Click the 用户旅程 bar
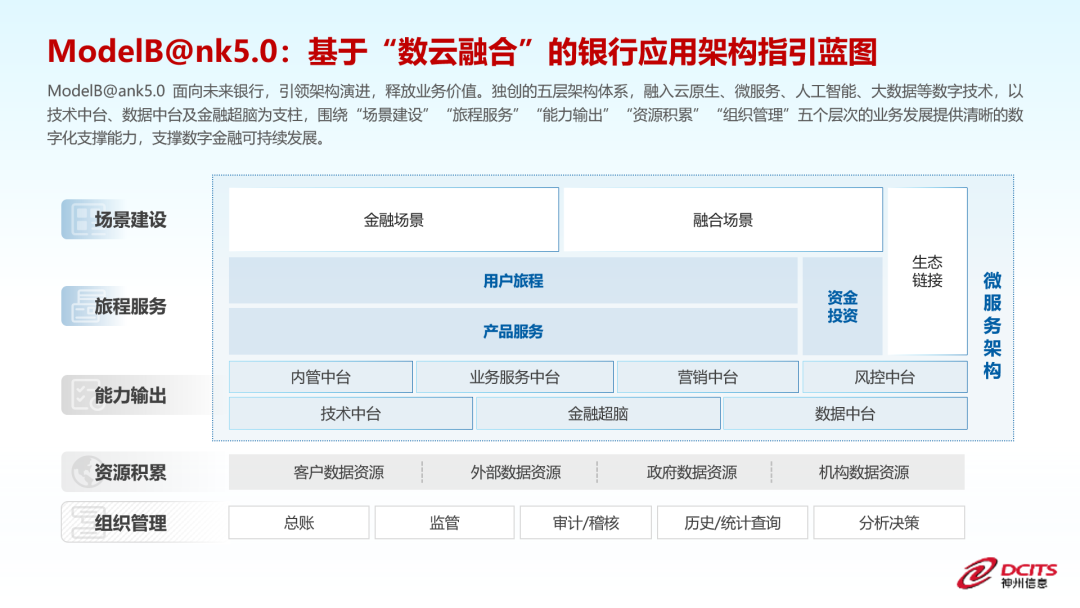This screenshot has width=1080, height=608. 513,281
